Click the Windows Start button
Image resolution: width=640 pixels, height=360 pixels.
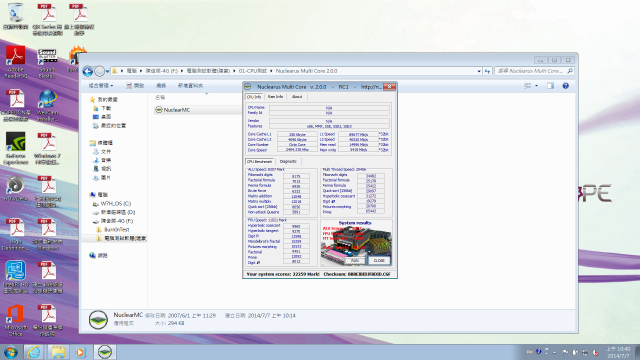(11, 352)
